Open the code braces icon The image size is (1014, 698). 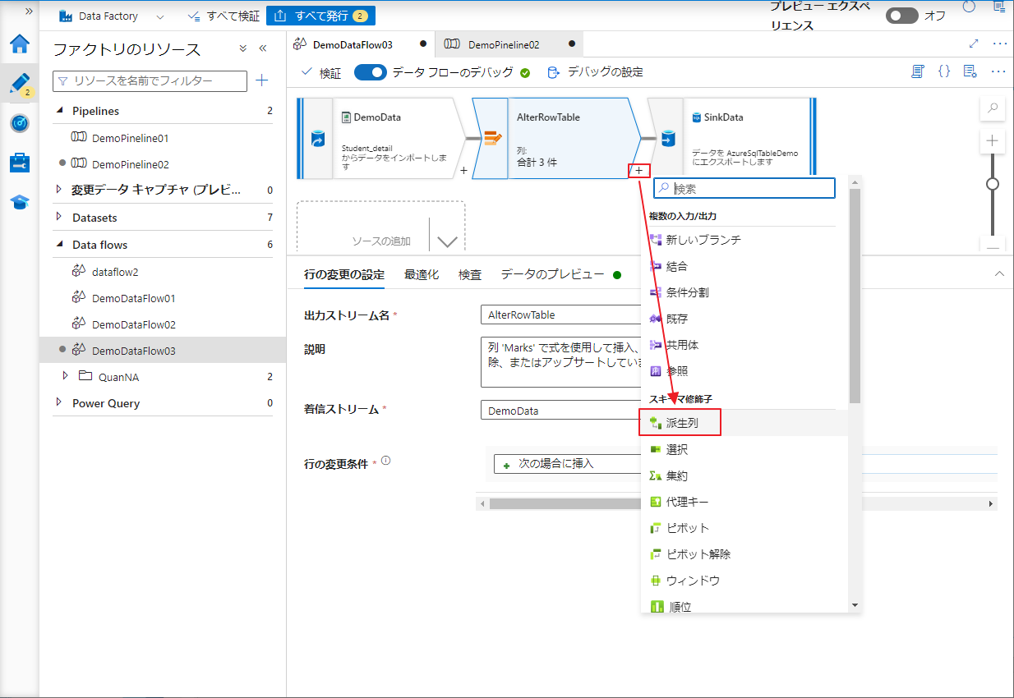[944, 71]
